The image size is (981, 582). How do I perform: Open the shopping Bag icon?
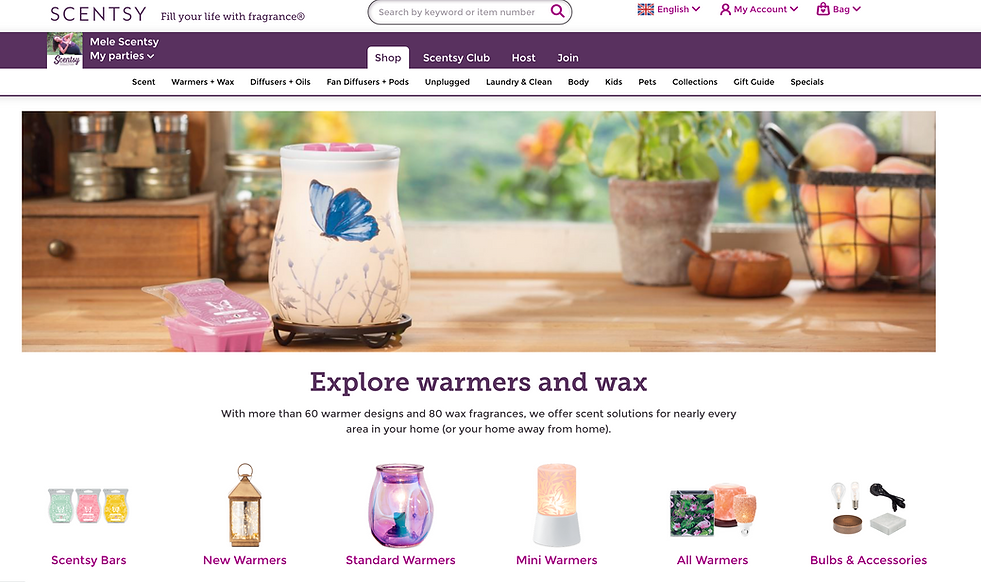823,9
